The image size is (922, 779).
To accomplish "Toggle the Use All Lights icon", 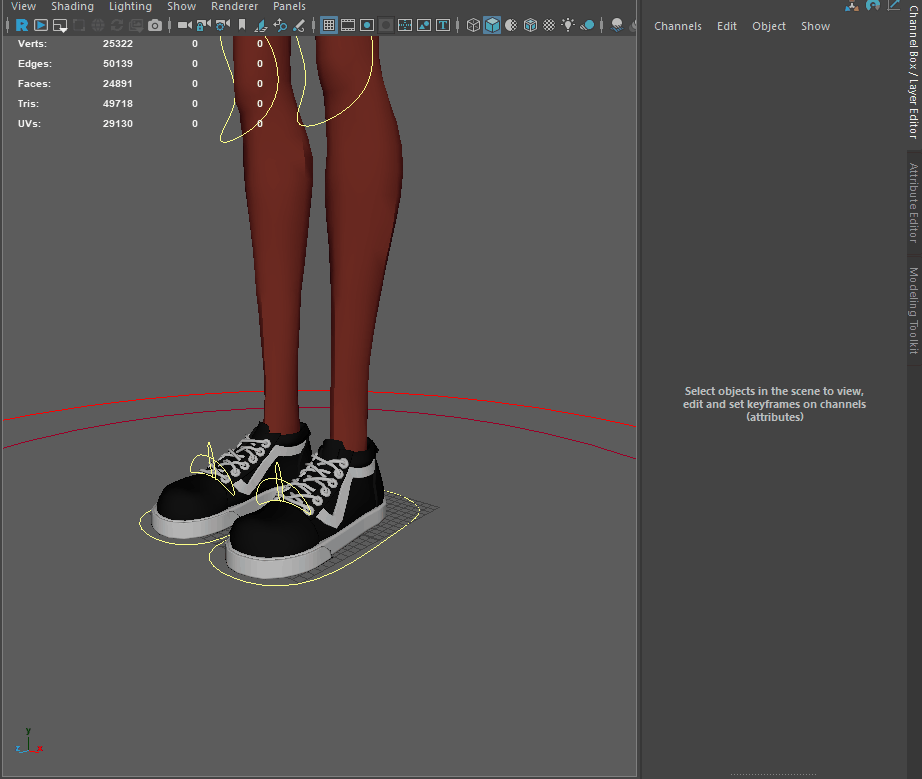I will point(567,25).
